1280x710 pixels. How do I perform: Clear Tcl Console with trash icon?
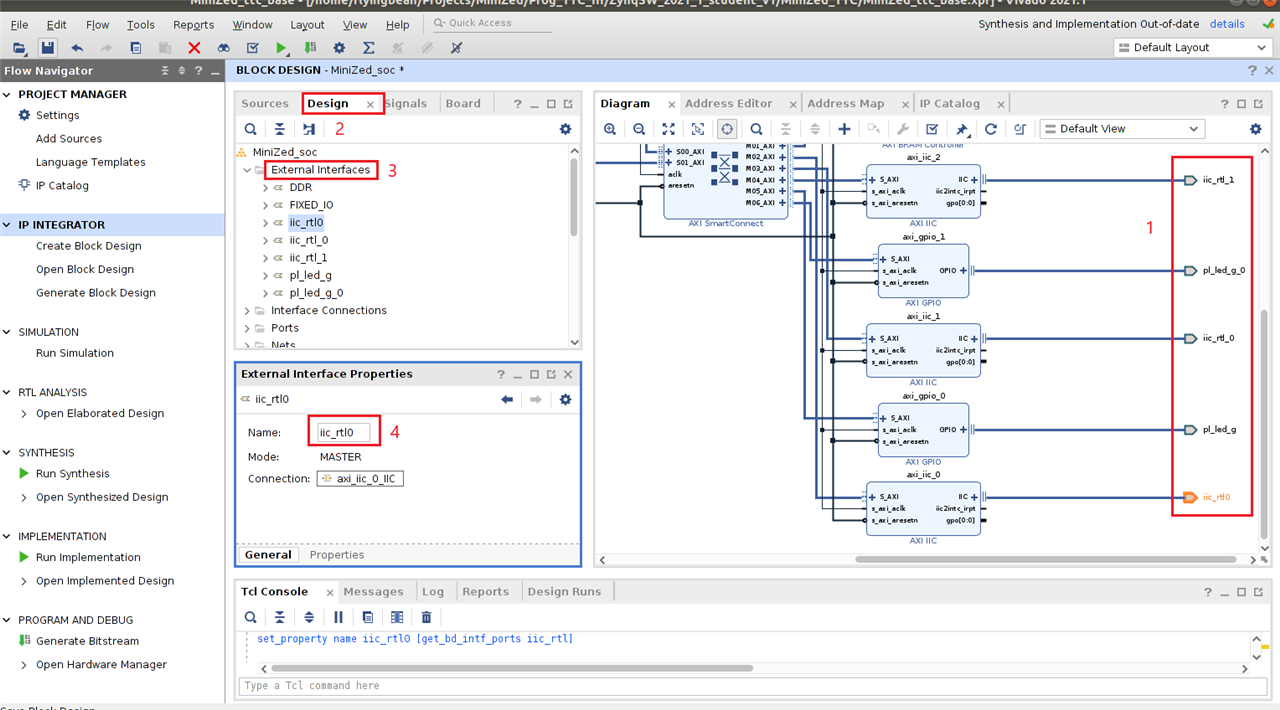click(427, 617)
